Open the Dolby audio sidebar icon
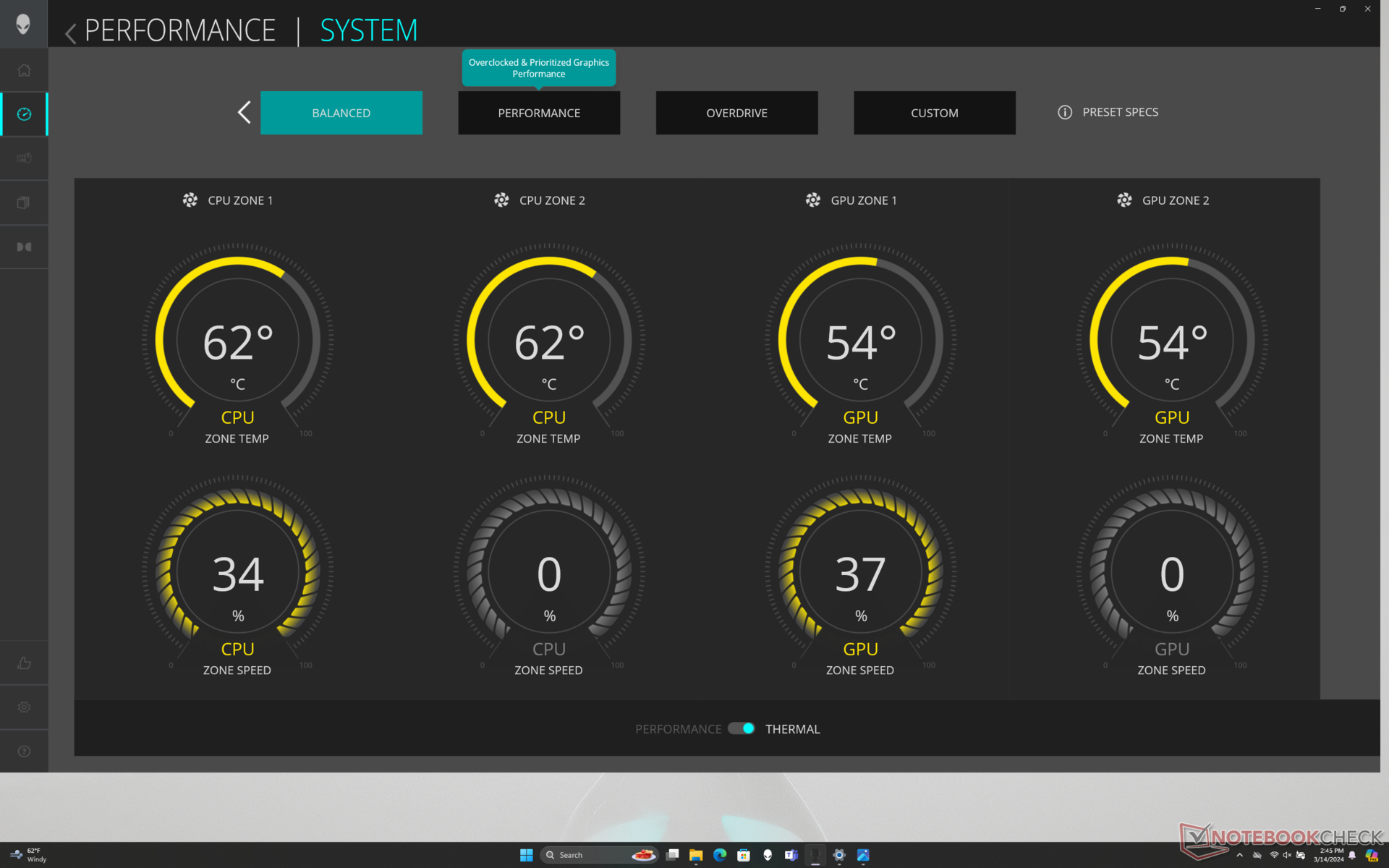 coord(24,247)
